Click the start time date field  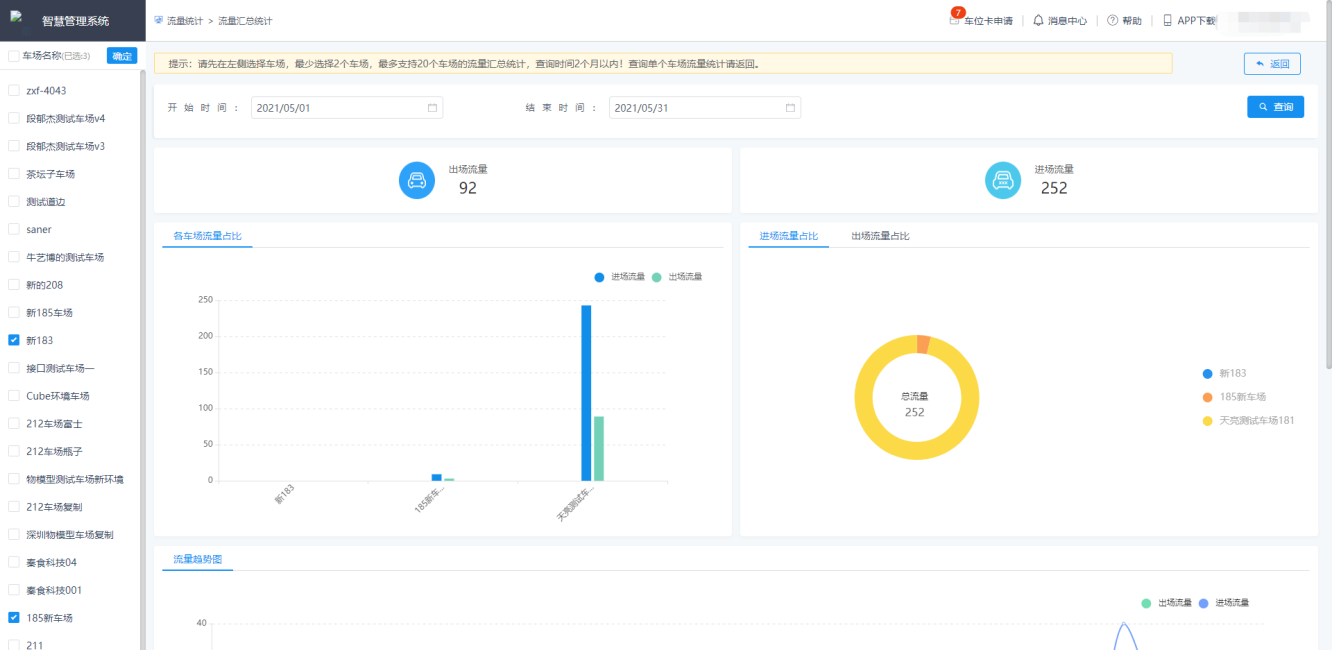pos(346,108)
